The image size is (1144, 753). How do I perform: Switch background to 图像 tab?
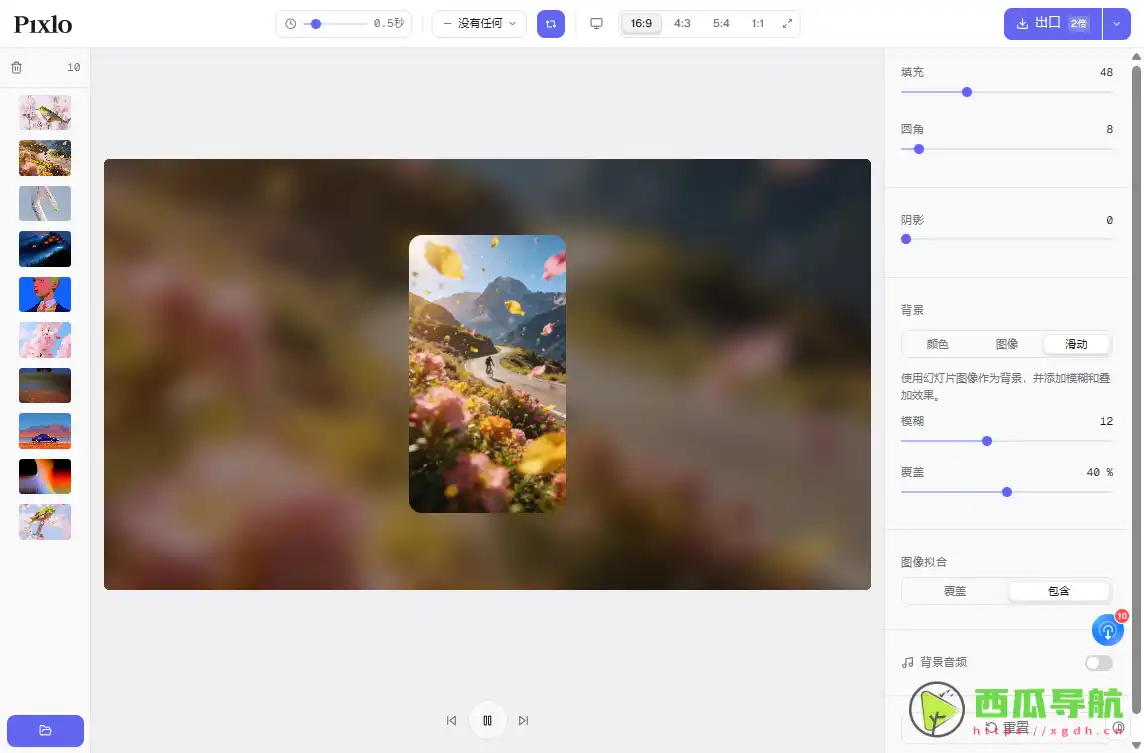click(x=1007, y=344)
